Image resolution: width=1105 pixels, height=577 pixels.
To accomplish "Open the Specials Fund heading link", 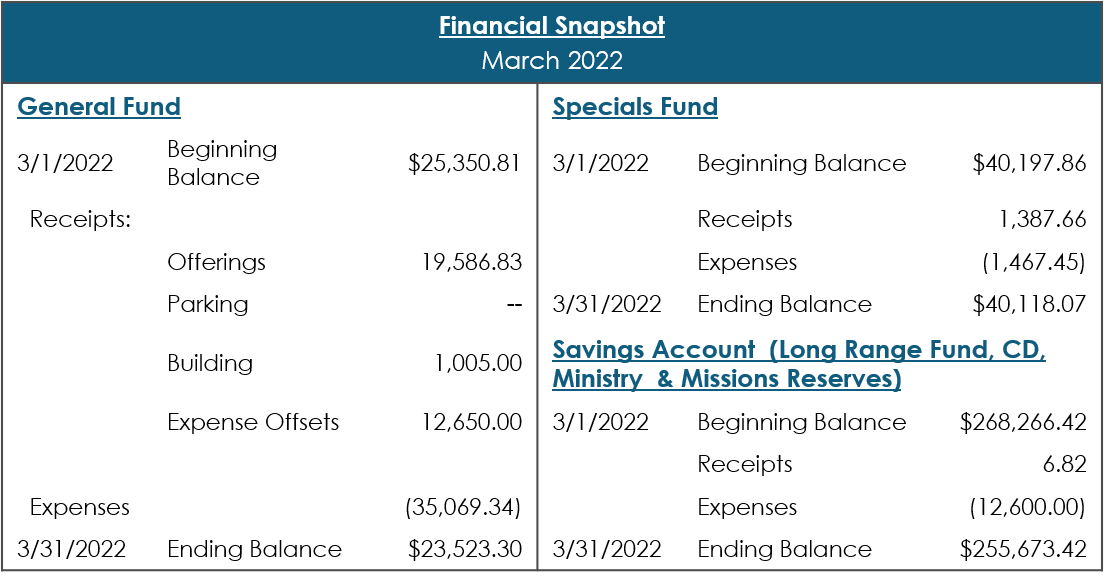I will [x=635, y=107].
